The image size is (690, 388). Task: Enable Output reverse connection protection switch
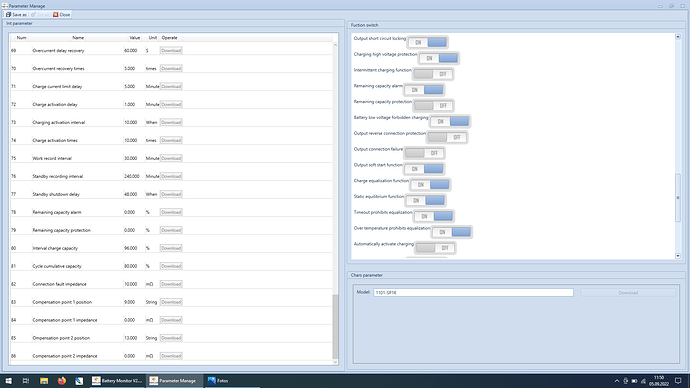tap(447, 137)
